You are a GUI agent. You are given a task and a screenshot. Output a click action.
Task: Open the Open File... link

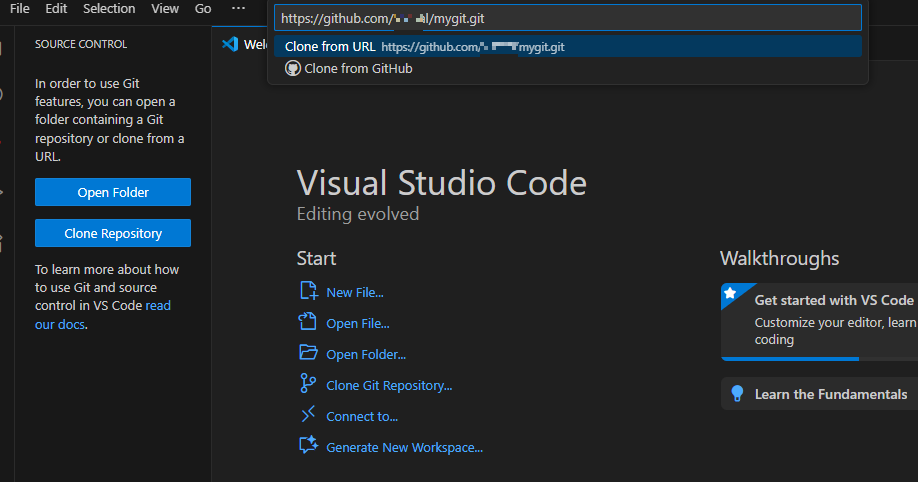tap(358, 324)
